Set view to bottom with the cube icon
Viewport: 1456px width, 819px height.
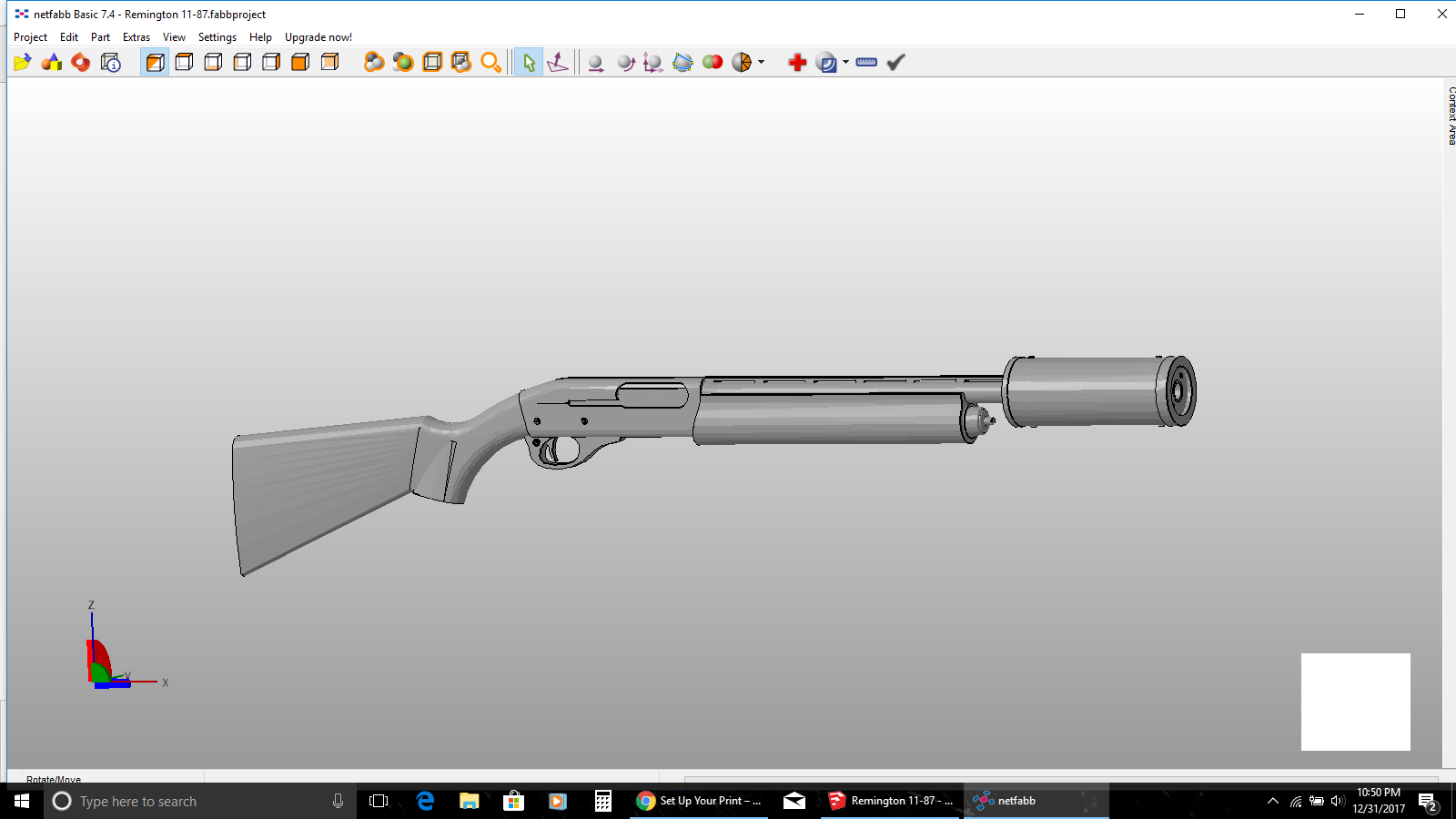[x=213, y=62]
